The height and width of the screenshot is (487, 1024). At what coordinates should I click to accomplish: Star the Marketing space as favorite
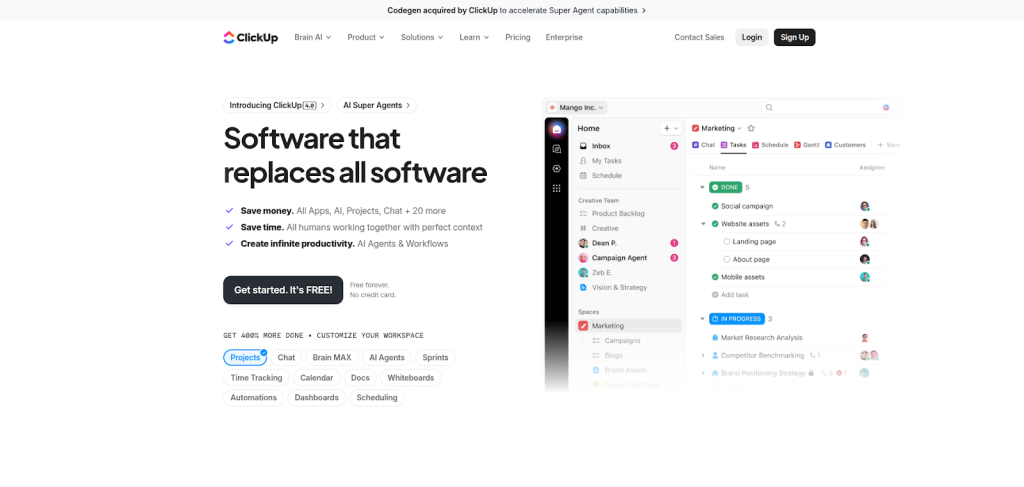(751, 128)
